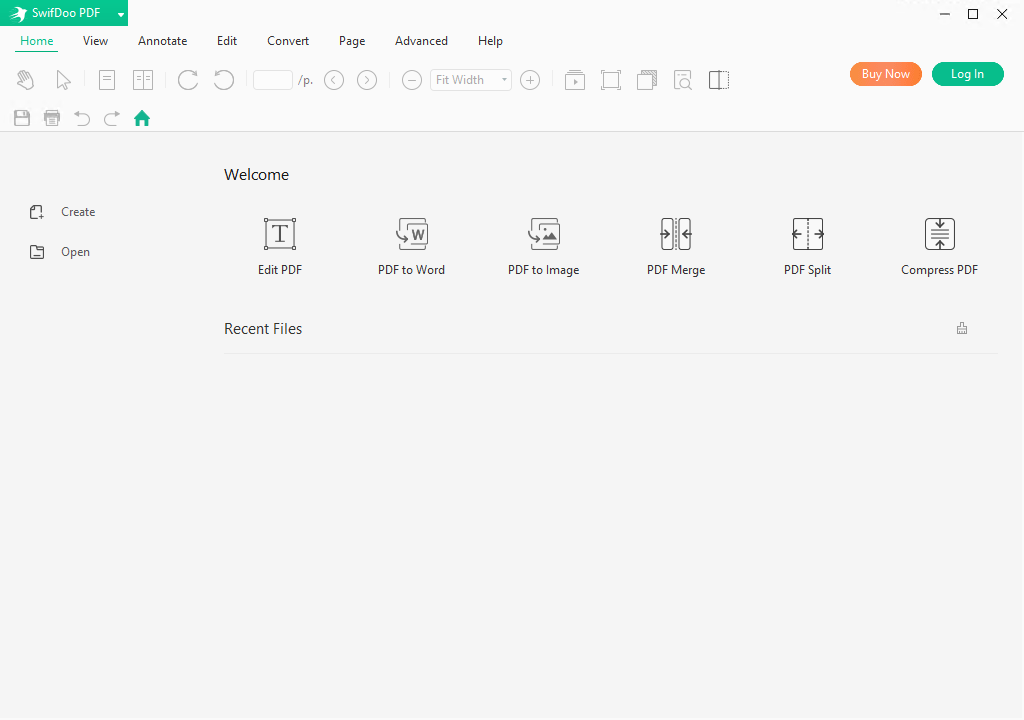This screenshot has width=1024, height=720.
Task: Zoom out with minus circle
Action: click(411, 80)
